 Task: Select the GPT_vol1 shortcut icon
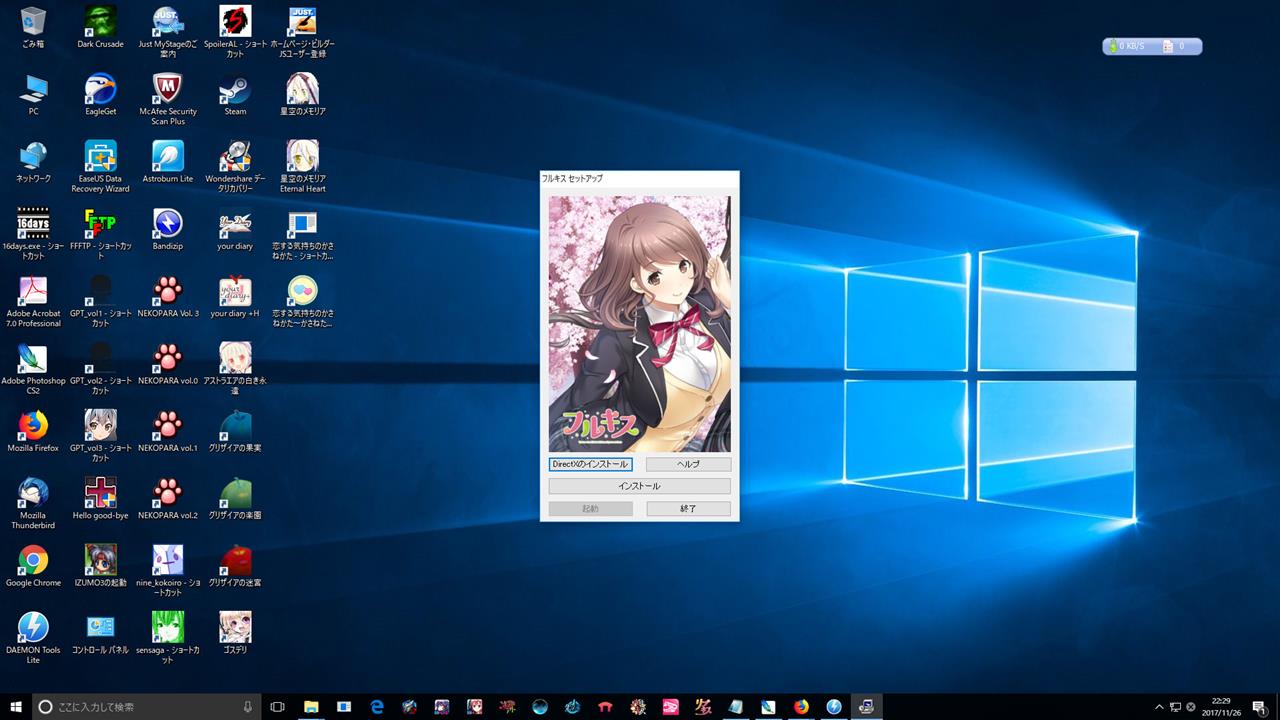point(101,302)
